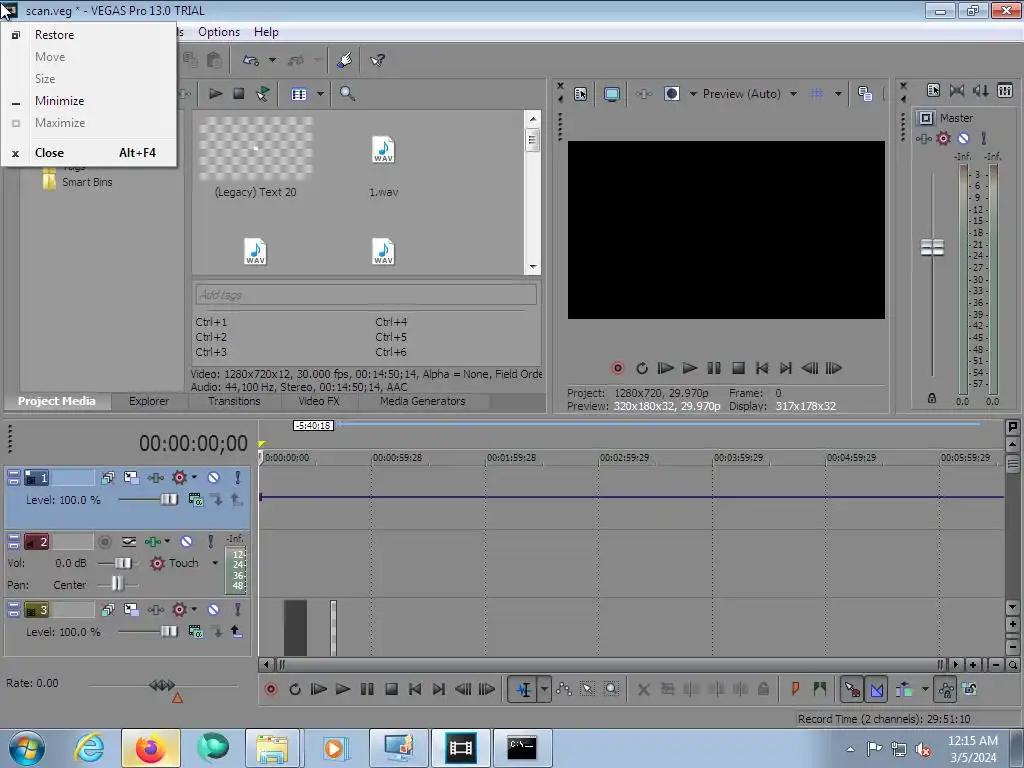Mute video track 1

213,477
